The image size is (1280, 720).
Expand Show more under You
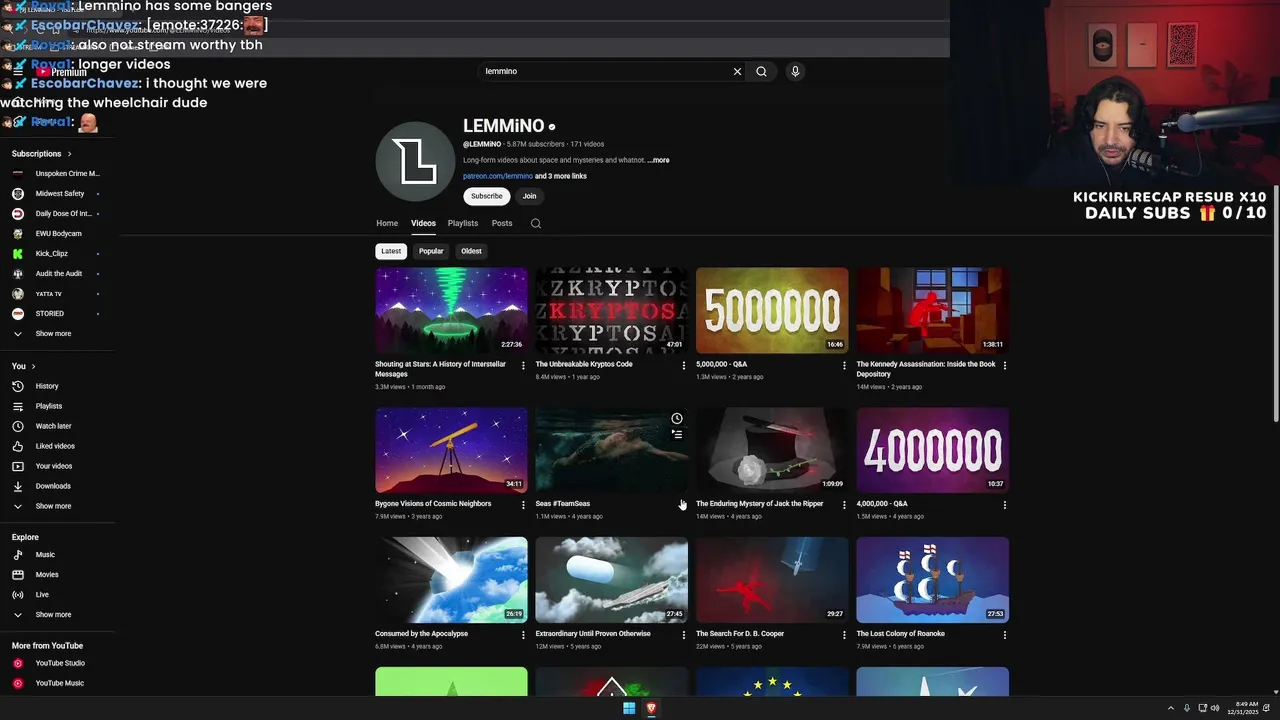[x=53, y=506]
